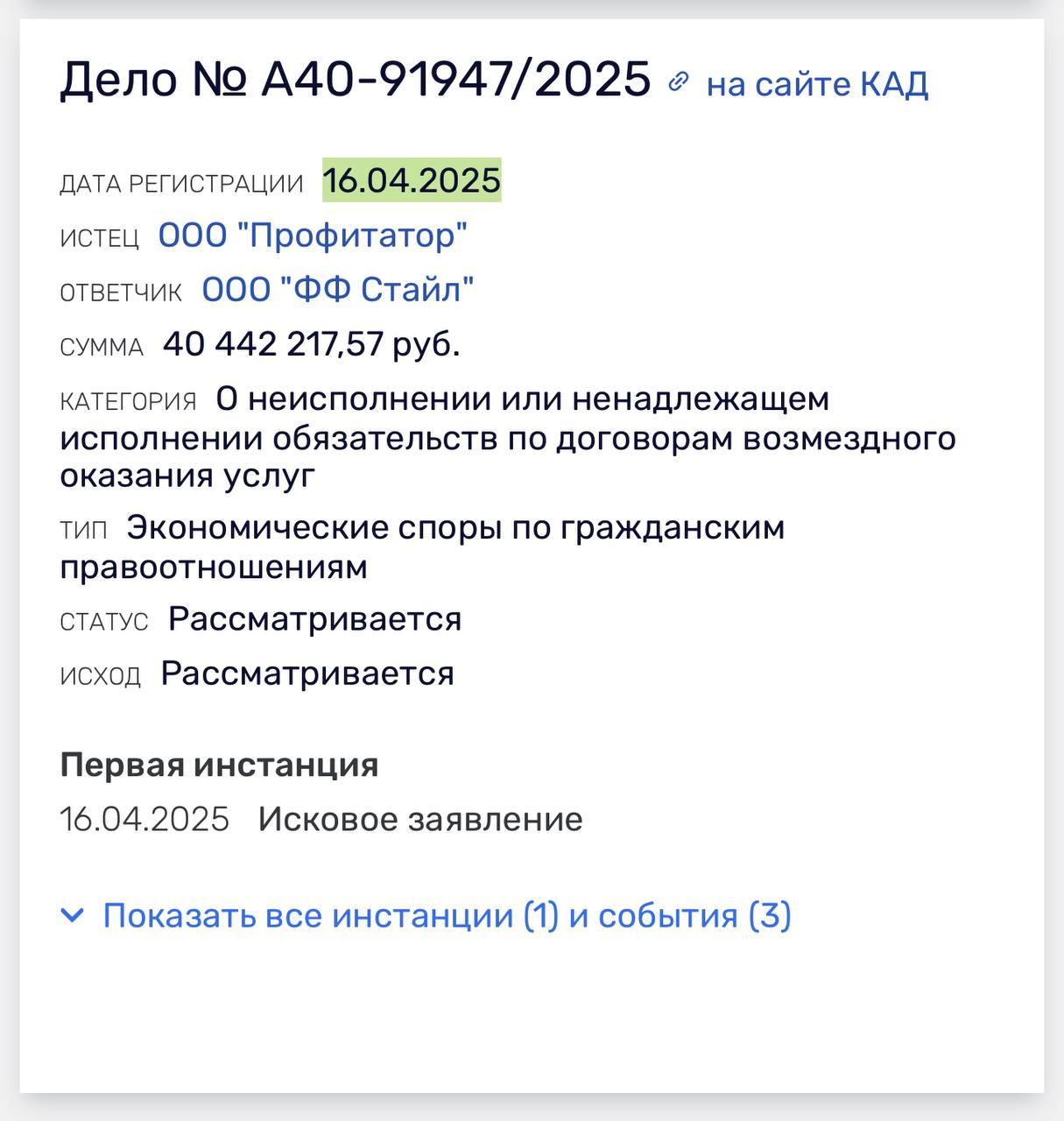Click the 16.04.2025 date under Первая инстанция
1064x1121 pixels.
coord(144,820)
